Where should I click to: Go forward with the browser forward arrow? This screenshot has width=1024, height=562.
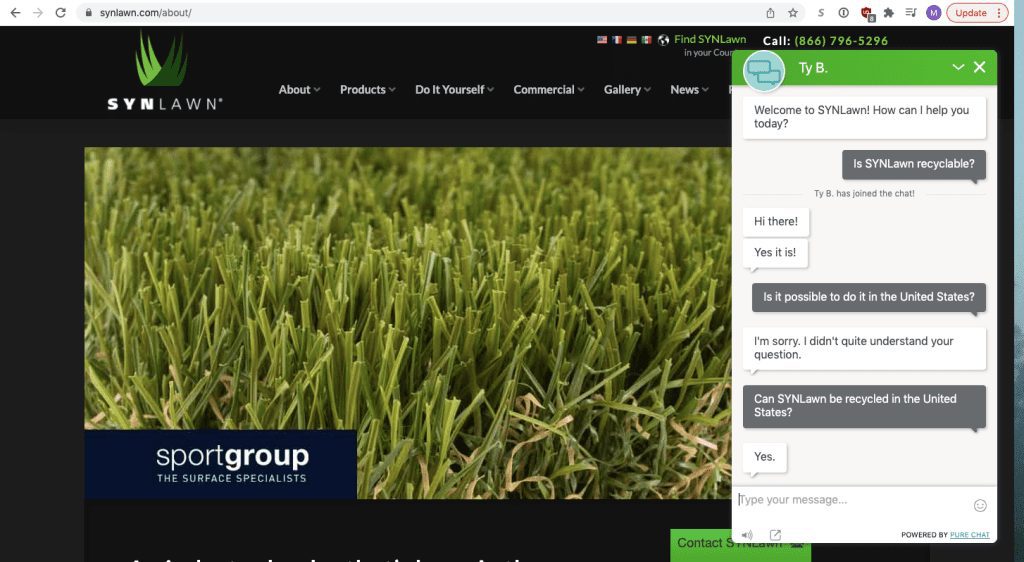(38, 12)
